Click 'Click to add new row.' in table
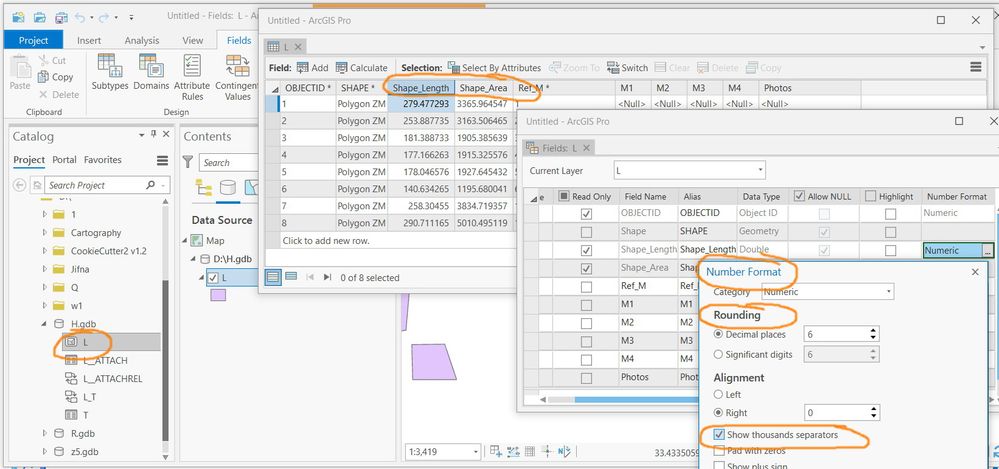 [x=326, y=241]
